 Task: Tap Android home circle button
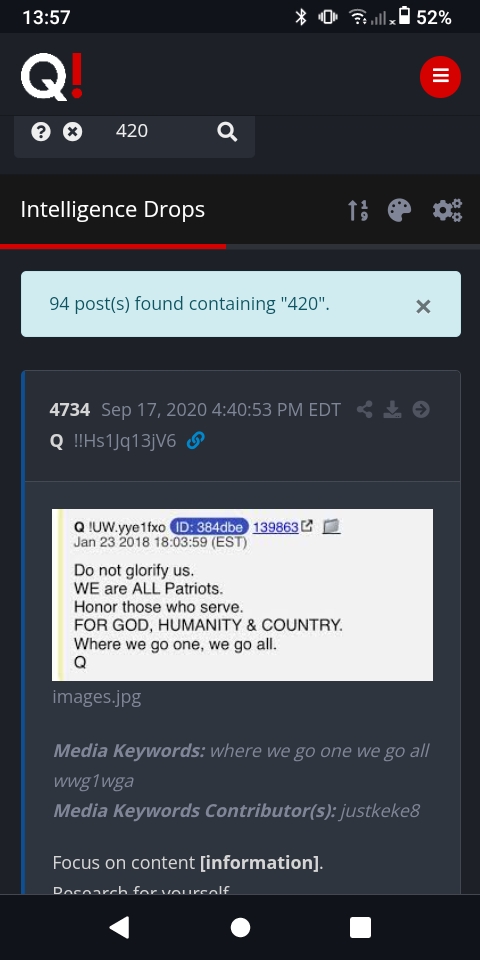240,928
